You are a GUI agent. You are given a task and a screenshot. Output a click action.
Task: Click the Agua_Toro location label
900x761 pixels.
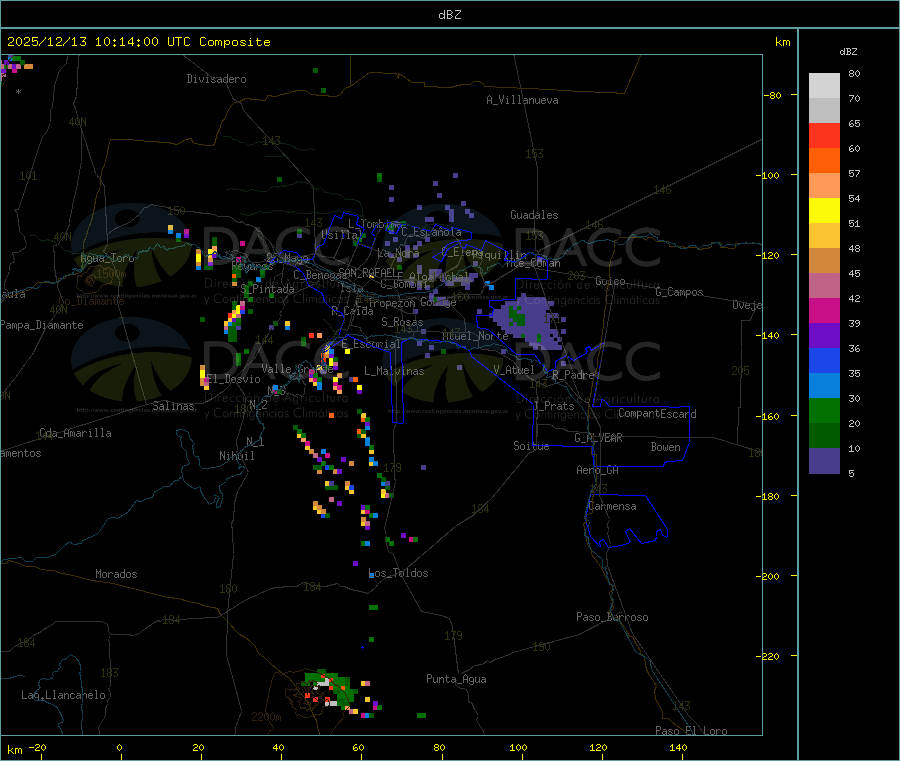click(x=107, y=258)
